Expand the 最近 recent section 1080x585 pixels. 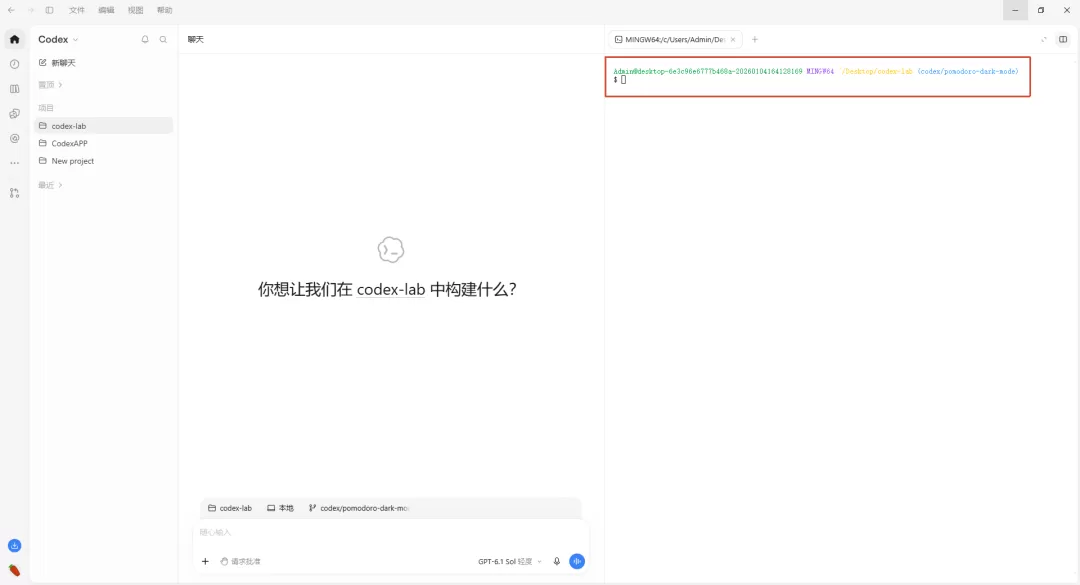click(x=50, y=185)
